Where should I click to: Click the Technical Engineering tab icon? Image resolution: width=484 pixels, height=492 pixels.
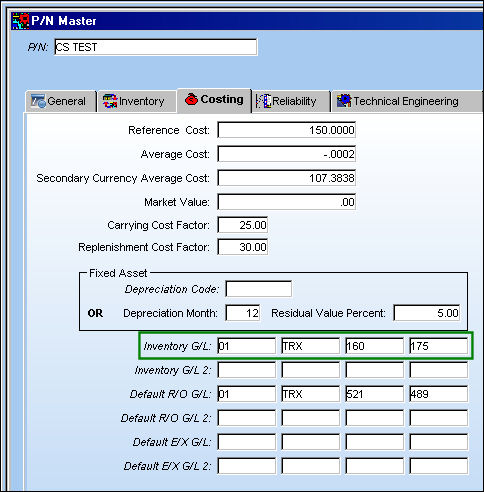click(x=344, y=101)
